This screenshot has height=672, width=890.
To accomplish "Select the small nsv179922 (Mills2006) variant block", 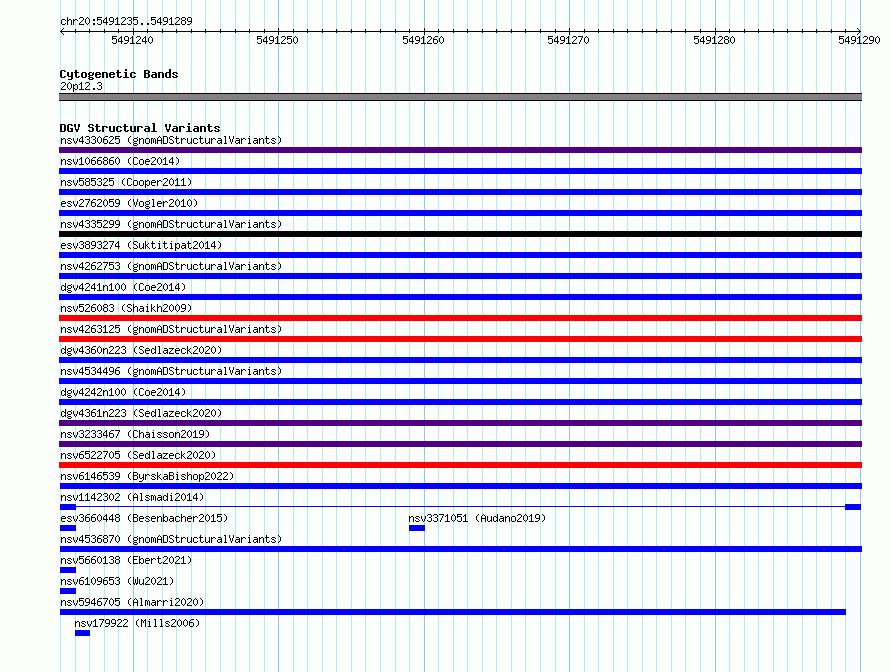I will [82, 633].
